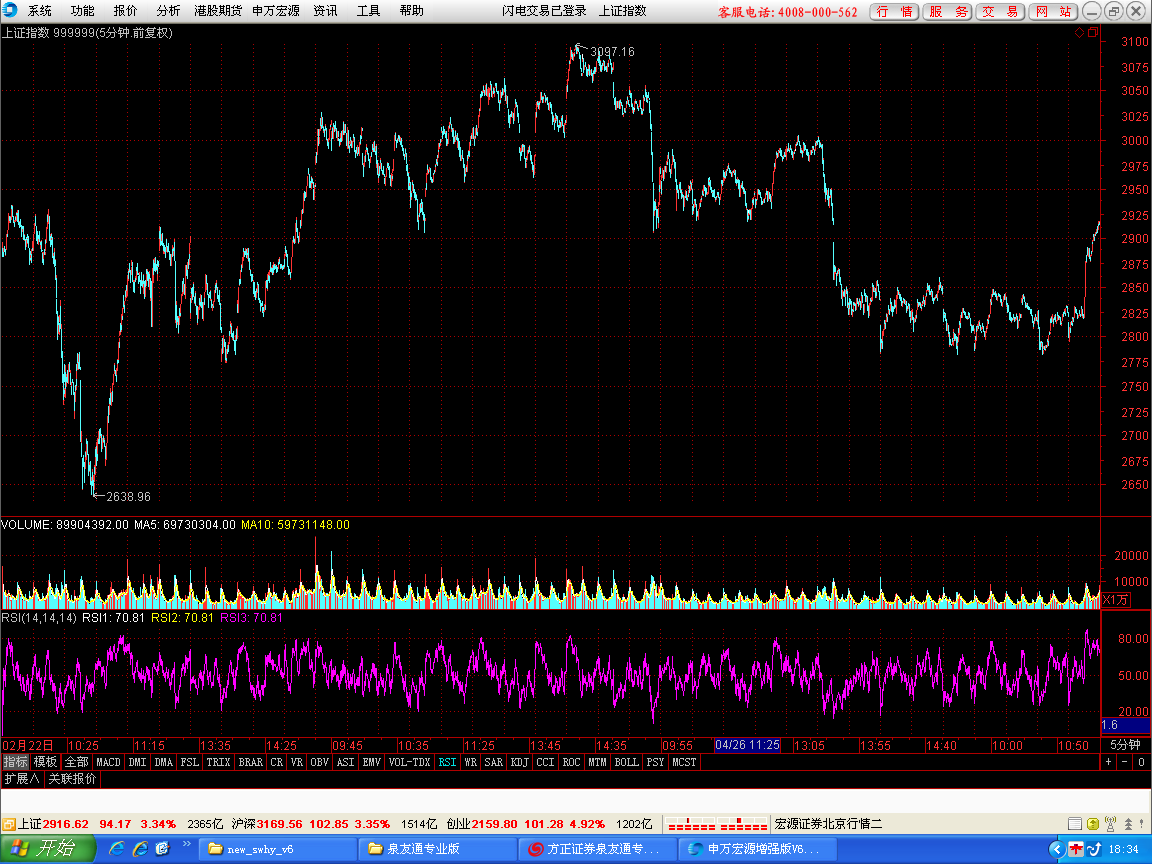Image resolution: width=1152 pixels, height=864 pixels.
Task: Open the 关联报价 tab
Action: 72,778
